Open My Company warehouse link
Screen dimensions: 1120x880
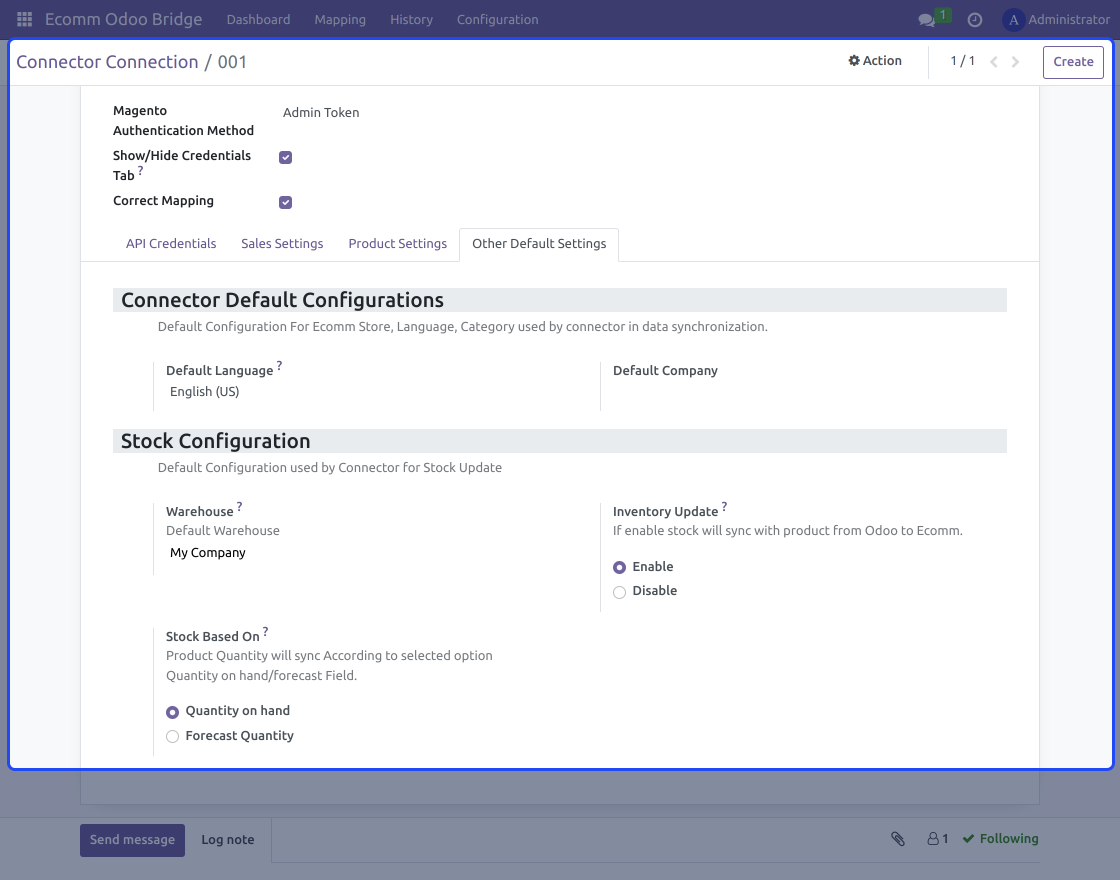tap(208, 553)
